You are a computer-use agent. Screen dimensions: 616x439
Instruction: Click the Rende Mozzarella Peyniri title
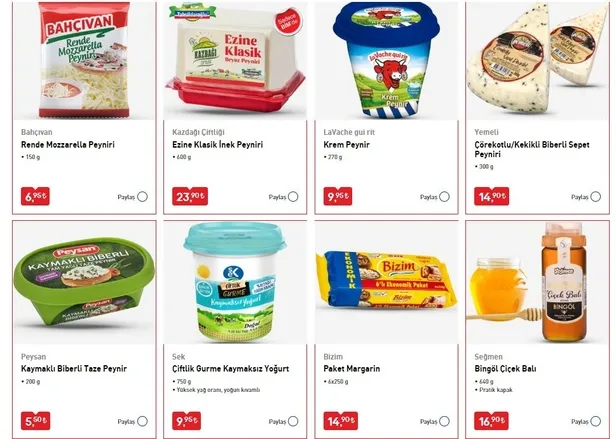tap(68, 145)
